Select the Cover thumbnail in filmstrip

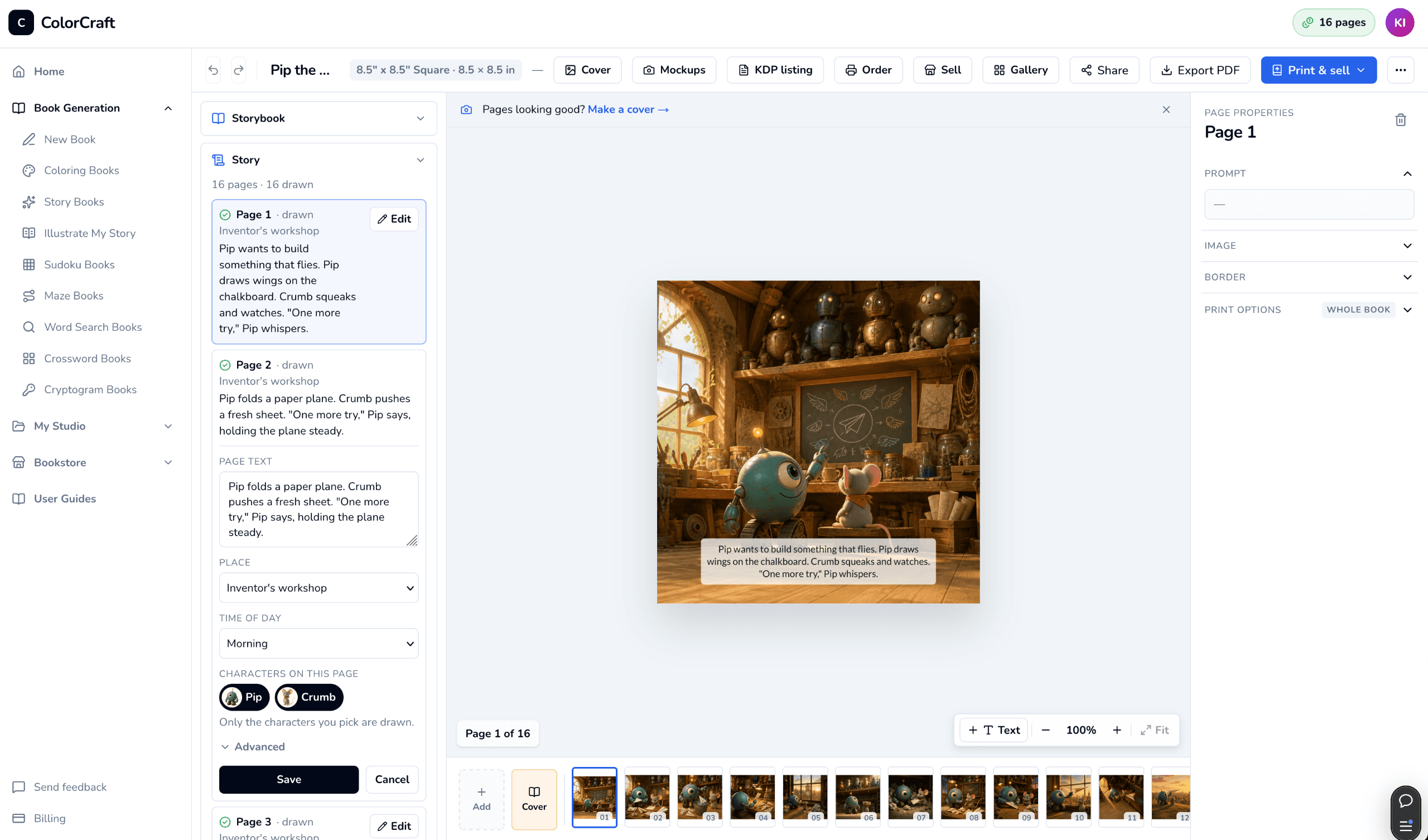point(534,799)
